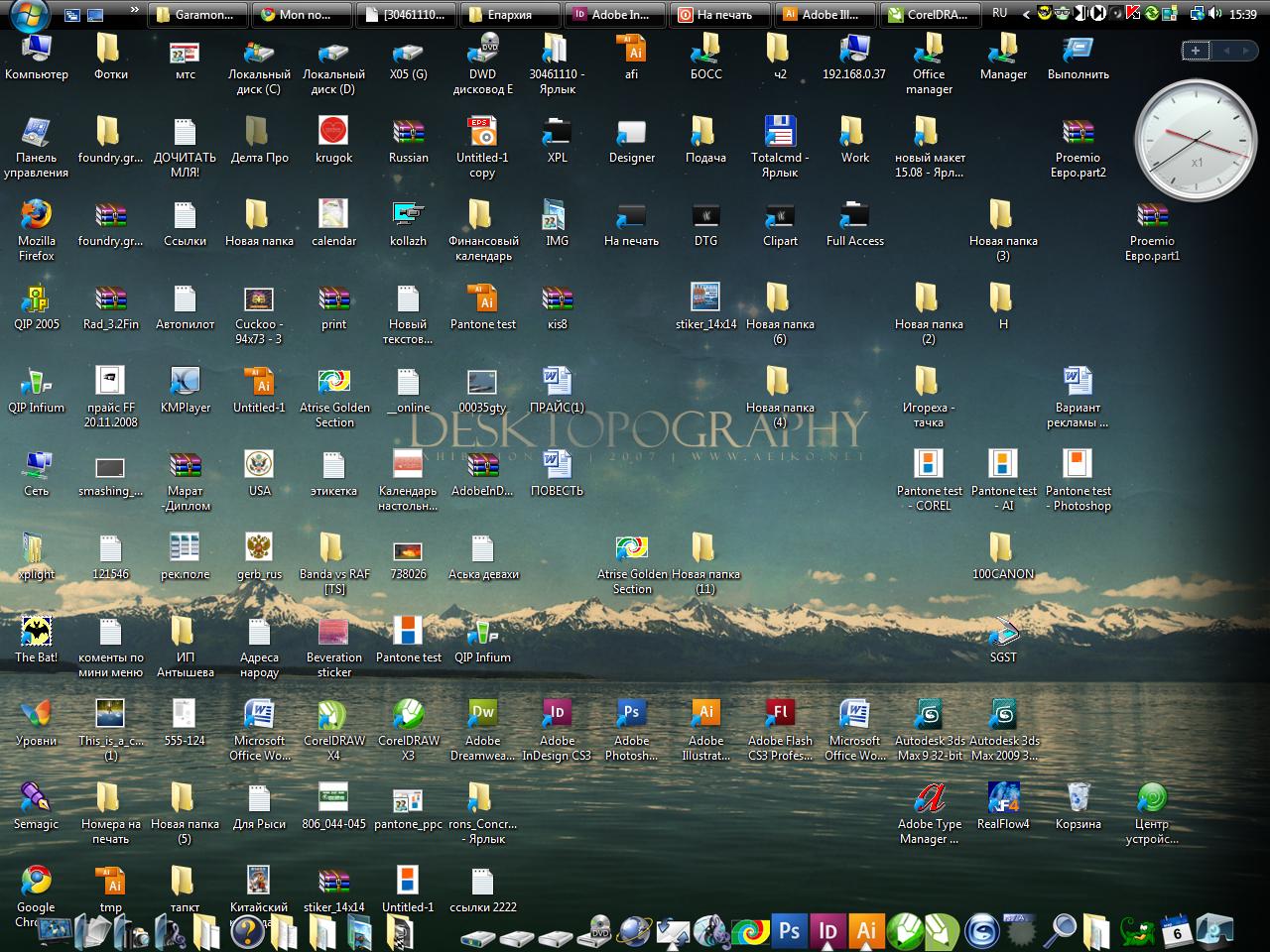1270x952 pixels.
Task: Select the RealFlow4 desktop shortcut
Action: 1003,798
